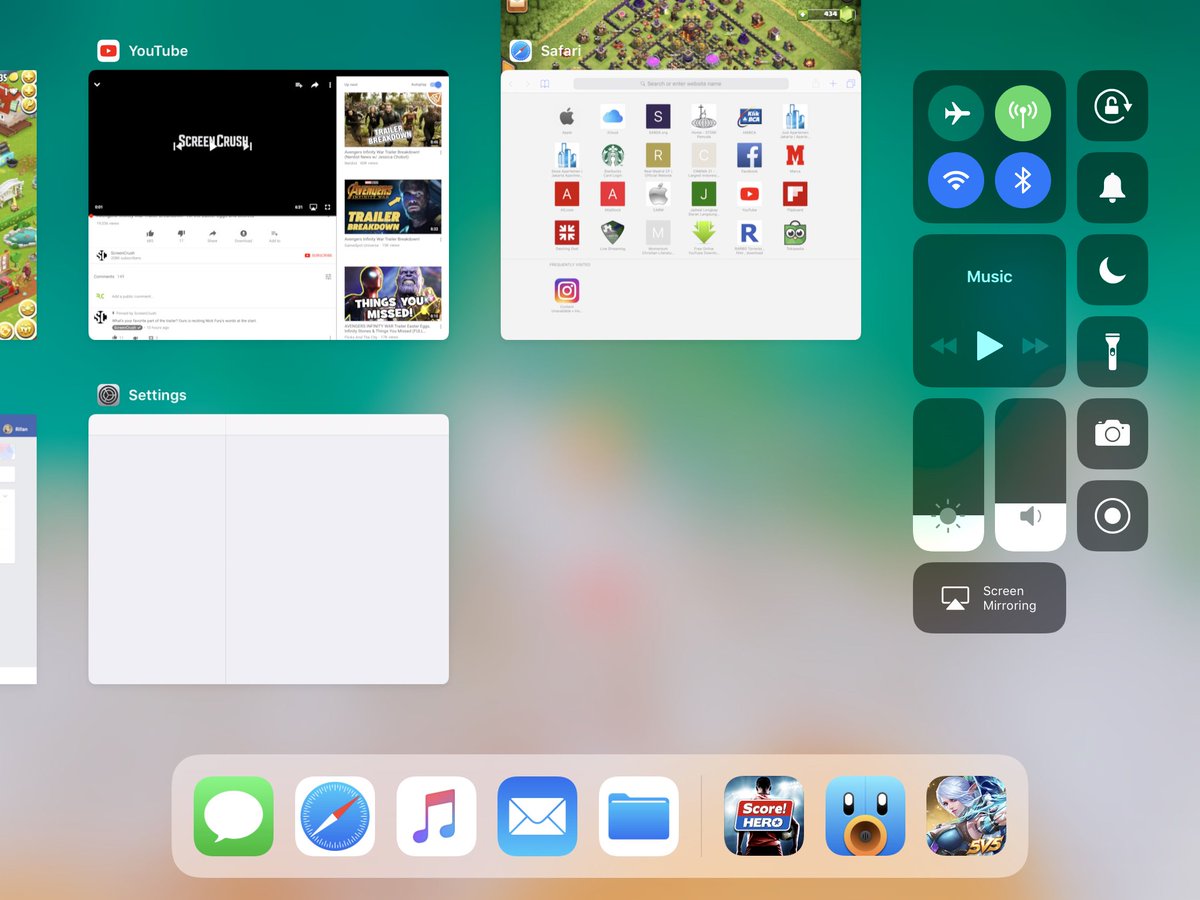Image resolution: width=1200 pixels, height=900 pixels.
Task: Click Safari search or enter website field
Action: [x=681, y=84]
